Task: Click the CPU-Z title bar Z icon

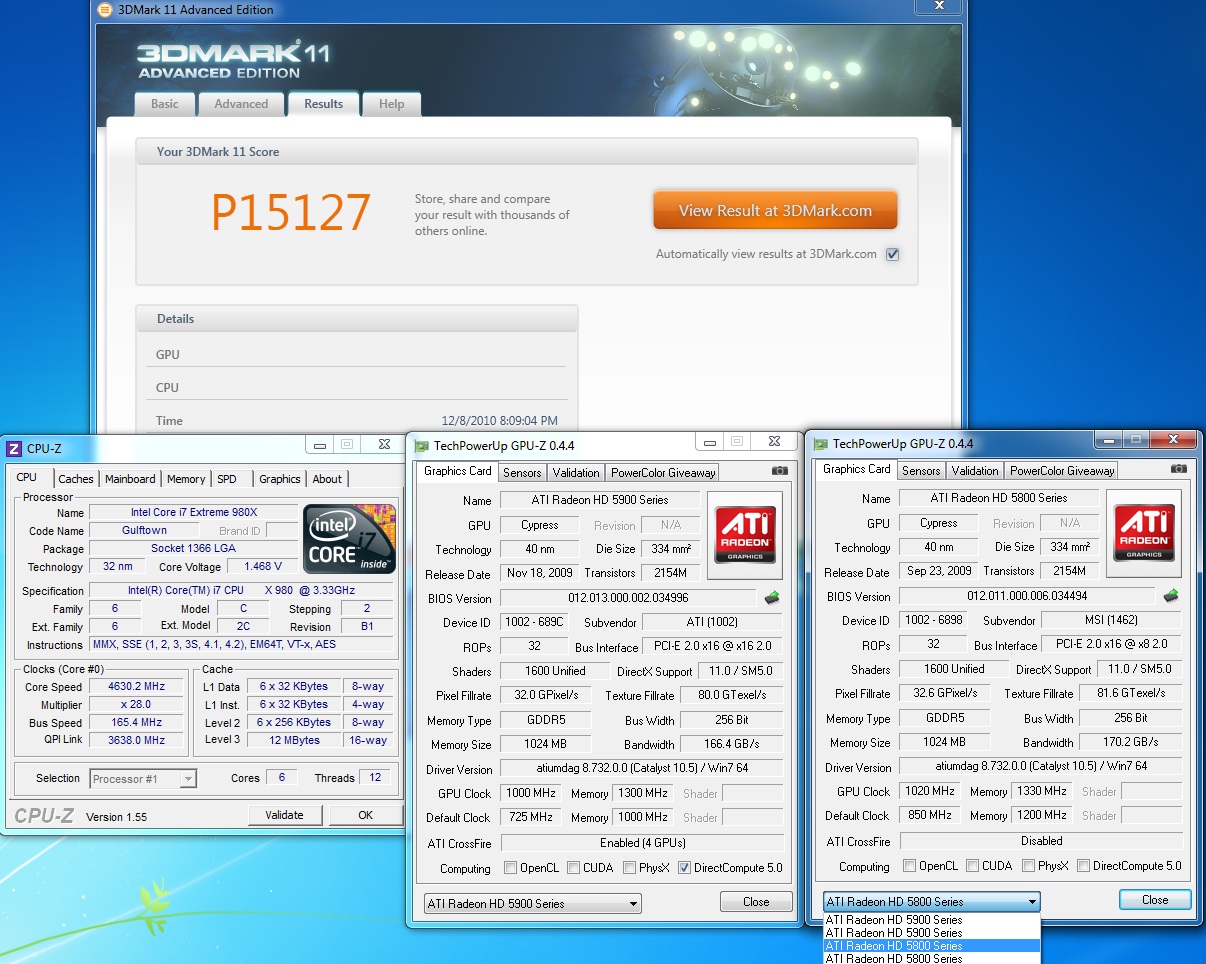Action: point(14,448)
